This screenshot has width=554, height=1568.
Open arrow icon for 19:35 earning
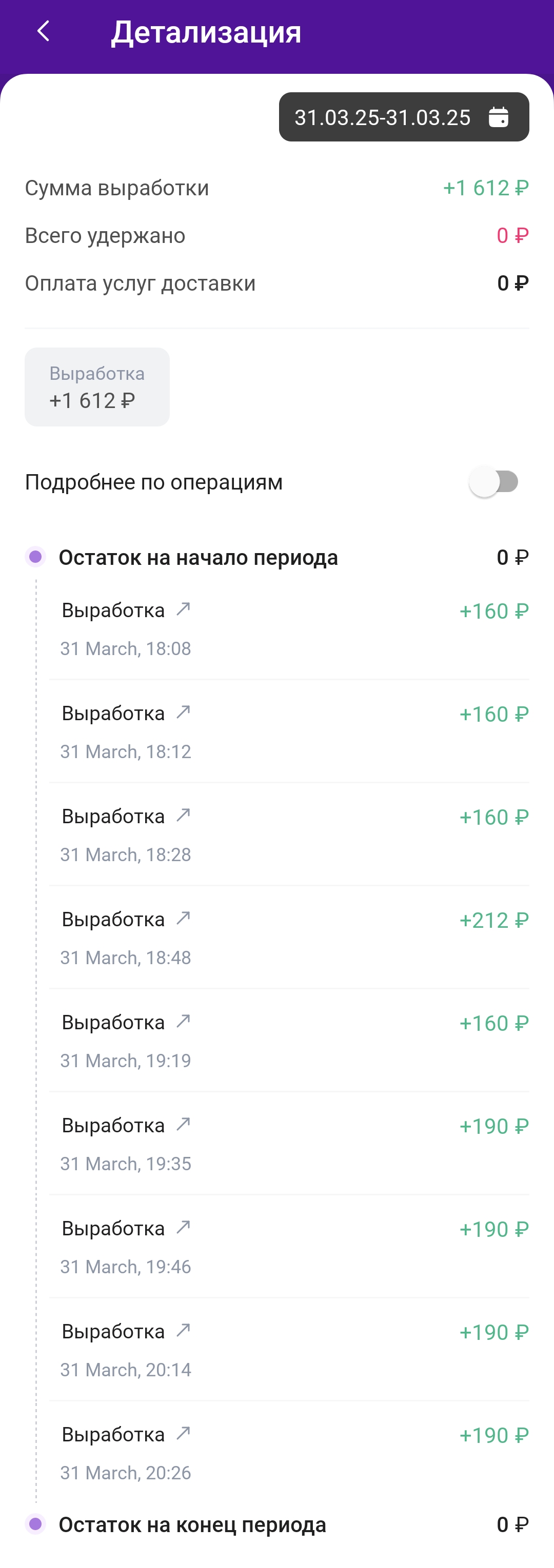(x=184, y=1124)
